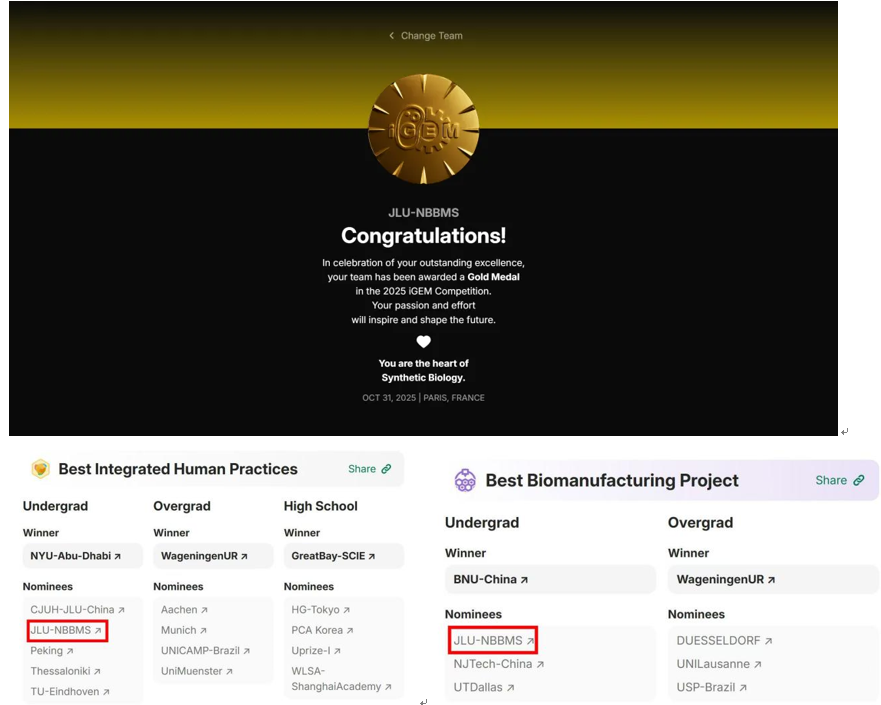
Task: Click the Best Biomanufacturing Project award icon
Action: pyautogui.click(x=465, y=480)
